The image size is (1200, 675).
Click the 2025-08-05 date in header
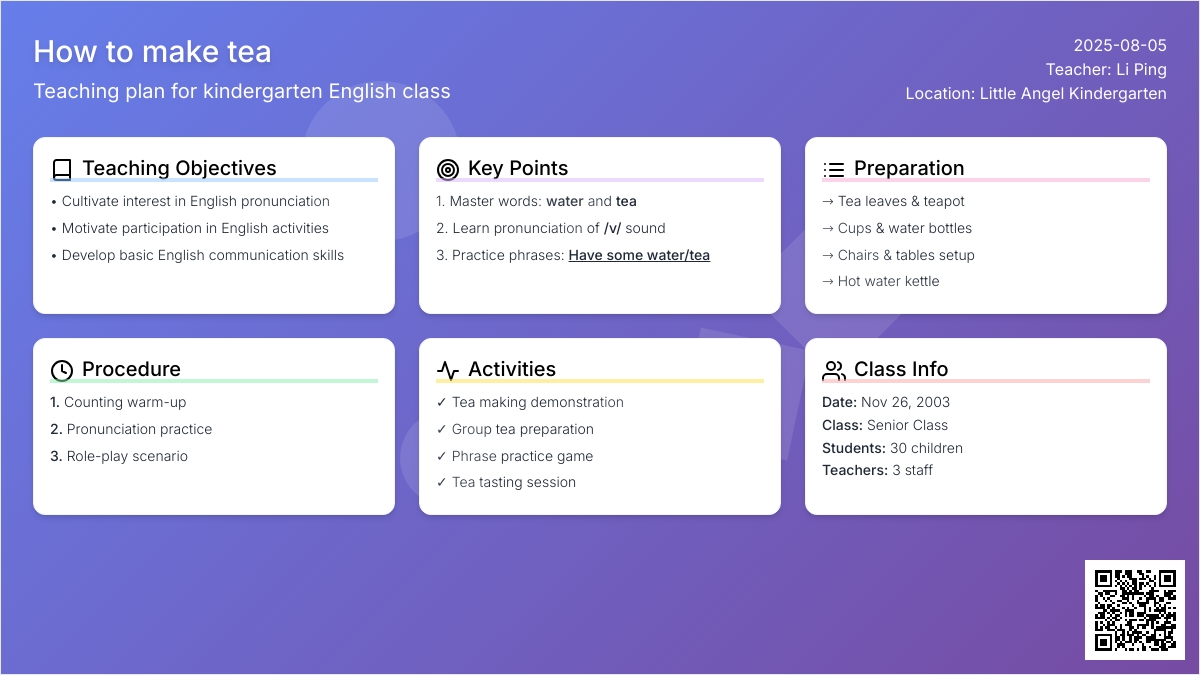(x=1120, y=45)
